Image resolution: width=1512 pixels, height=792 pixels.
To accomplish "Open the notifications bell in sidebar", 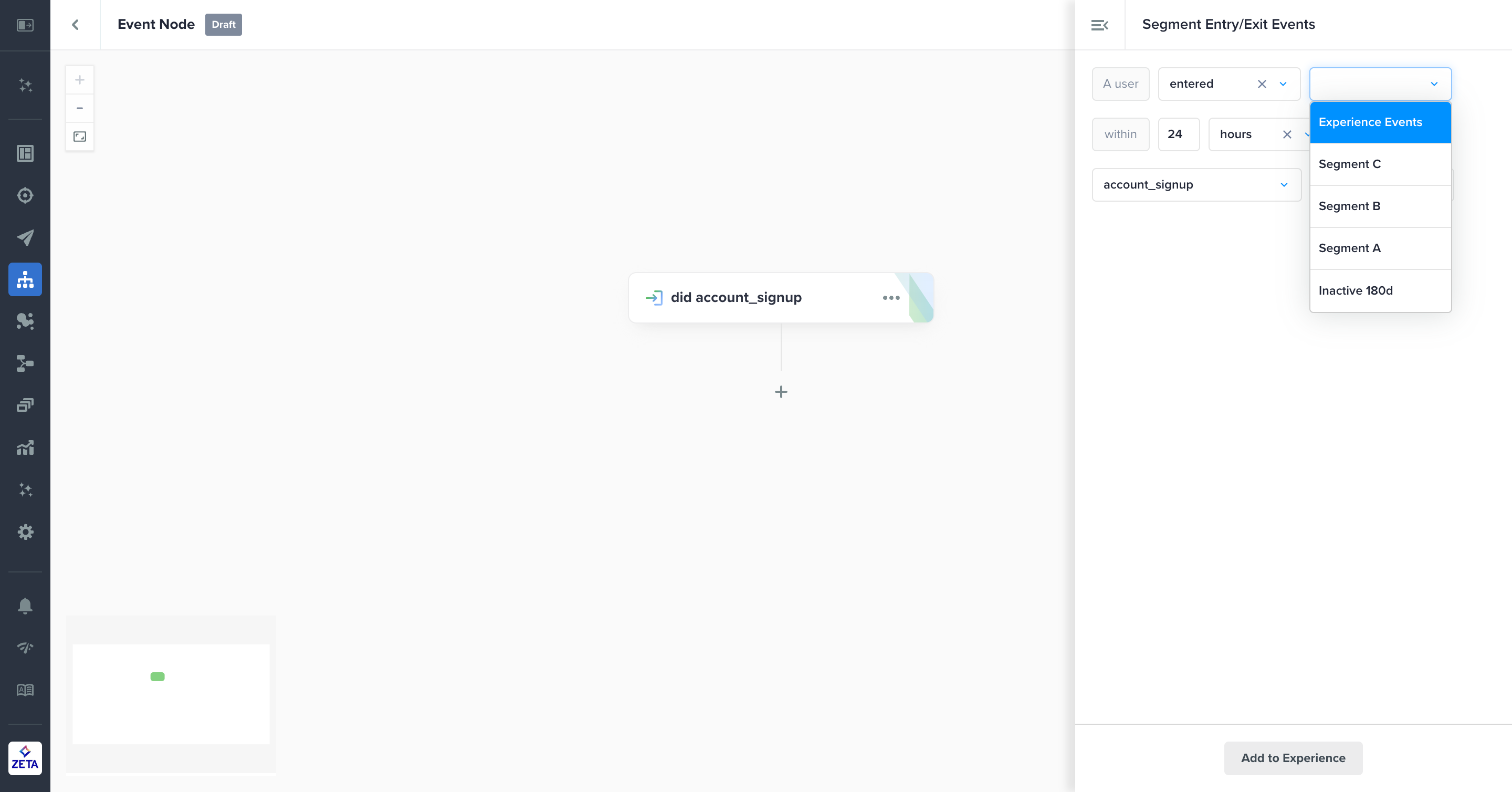I will 25,606.
